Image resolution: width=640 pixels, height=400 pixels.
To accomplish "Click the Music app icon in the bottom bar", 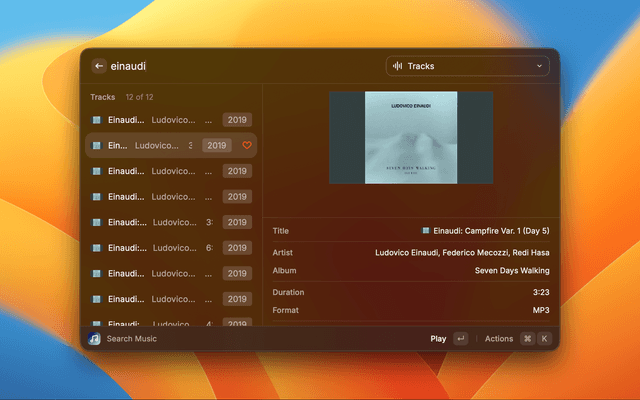I will 93,338.
